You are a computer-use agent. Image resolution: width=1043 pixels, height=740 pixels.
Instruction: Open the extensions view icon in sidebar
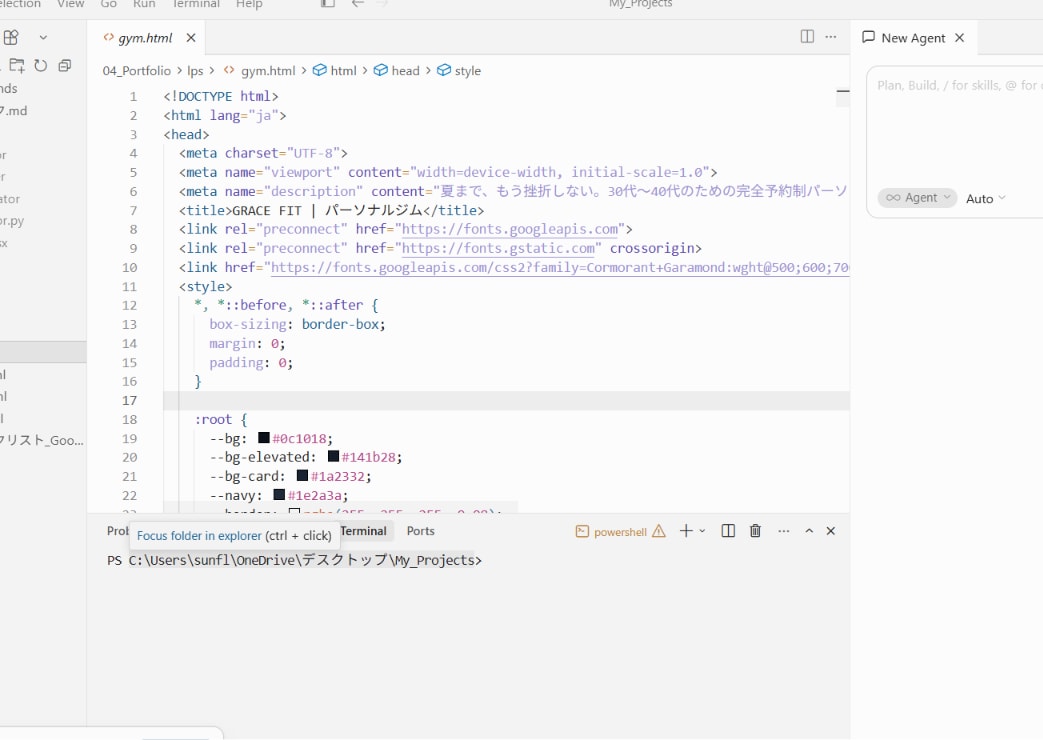tap(11, 37)
